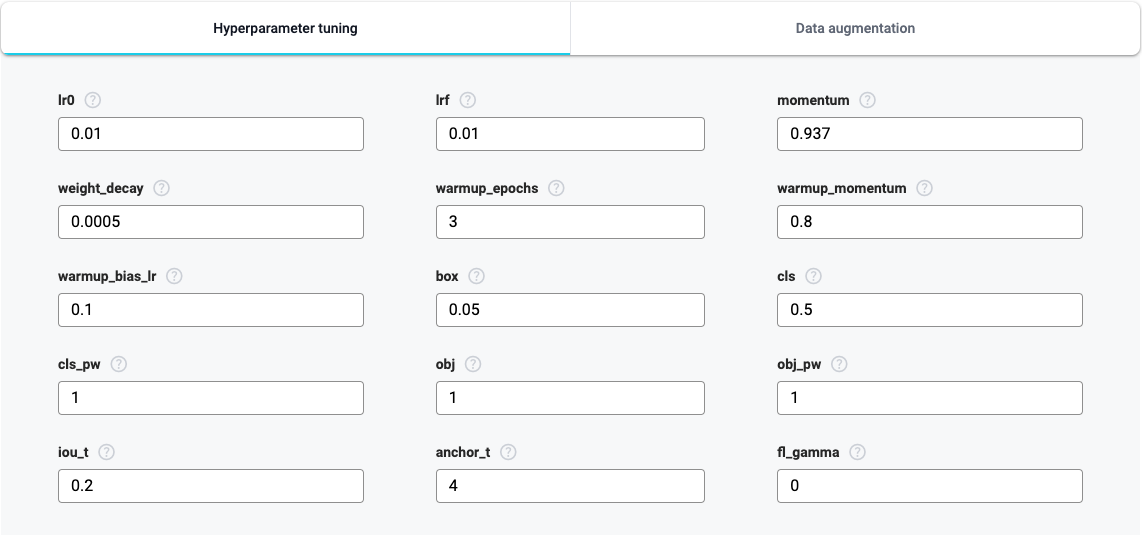Select the fl_gamma input box

point(929,486)
